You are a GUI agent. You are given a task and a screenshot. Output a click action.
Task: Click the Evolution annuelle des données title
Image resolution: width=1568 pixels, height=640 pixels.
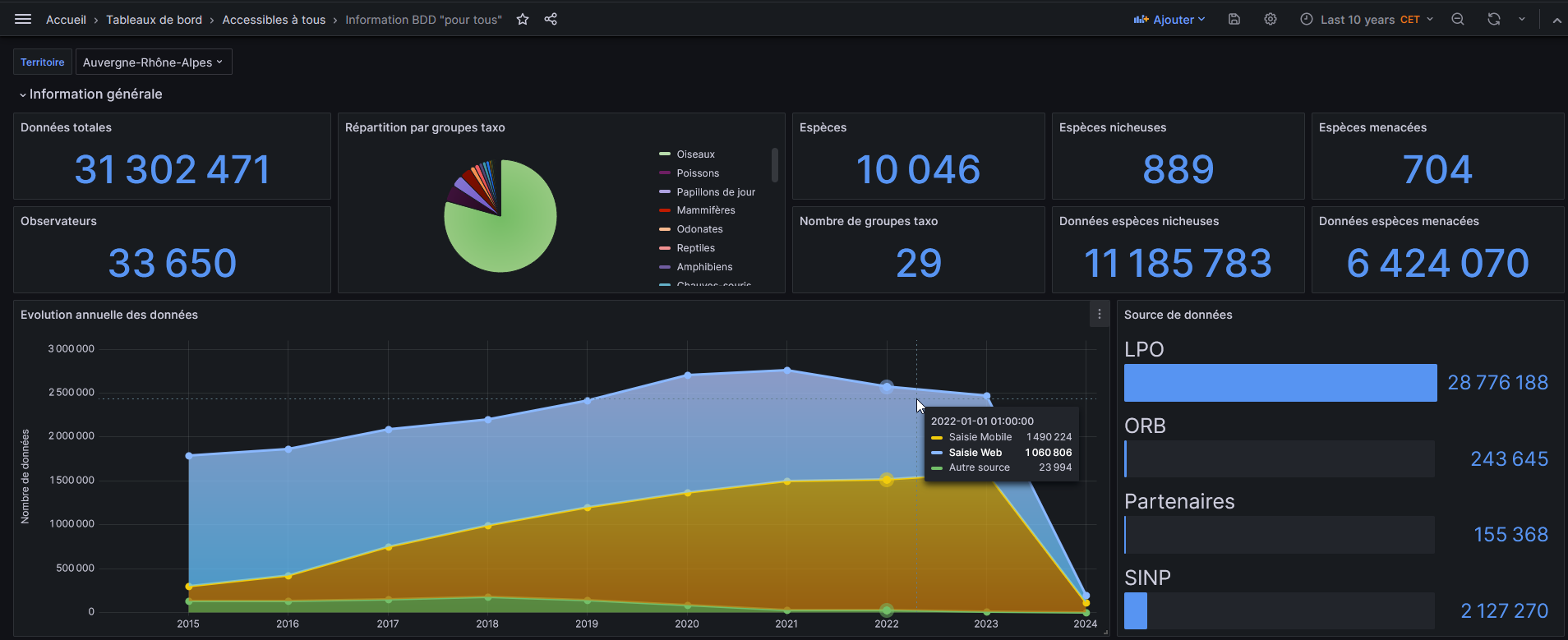coord(109,315)
